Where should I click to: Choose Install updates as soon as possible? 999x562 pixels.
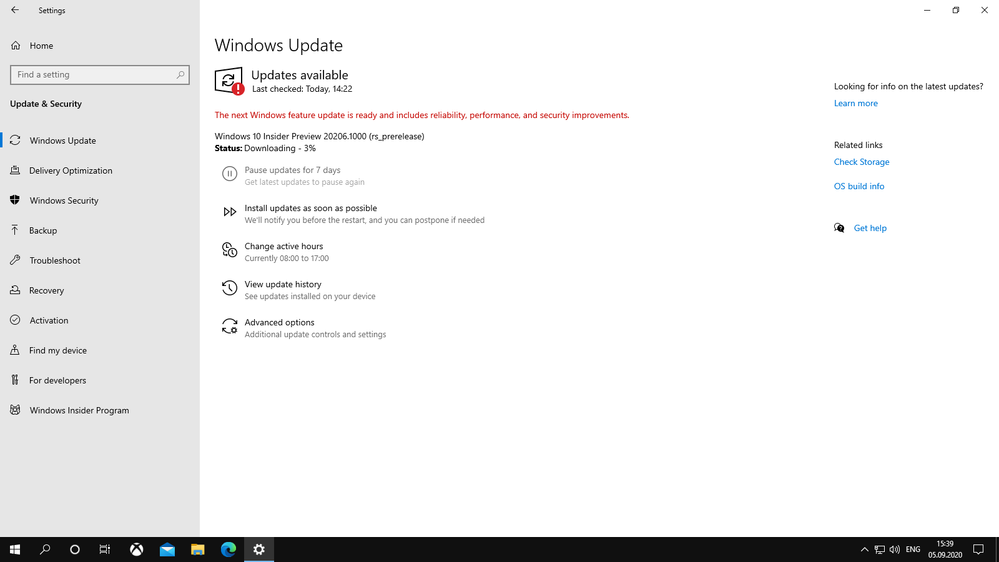coord(310,208)
